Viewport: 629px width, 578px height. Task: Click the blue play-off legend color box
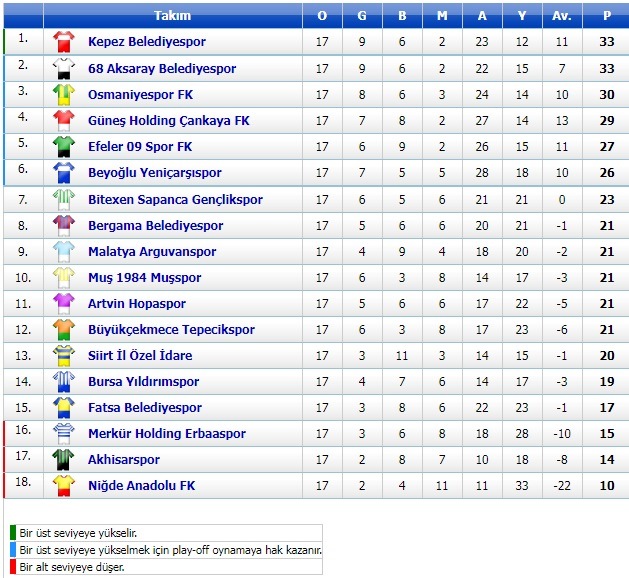(13, 550)
